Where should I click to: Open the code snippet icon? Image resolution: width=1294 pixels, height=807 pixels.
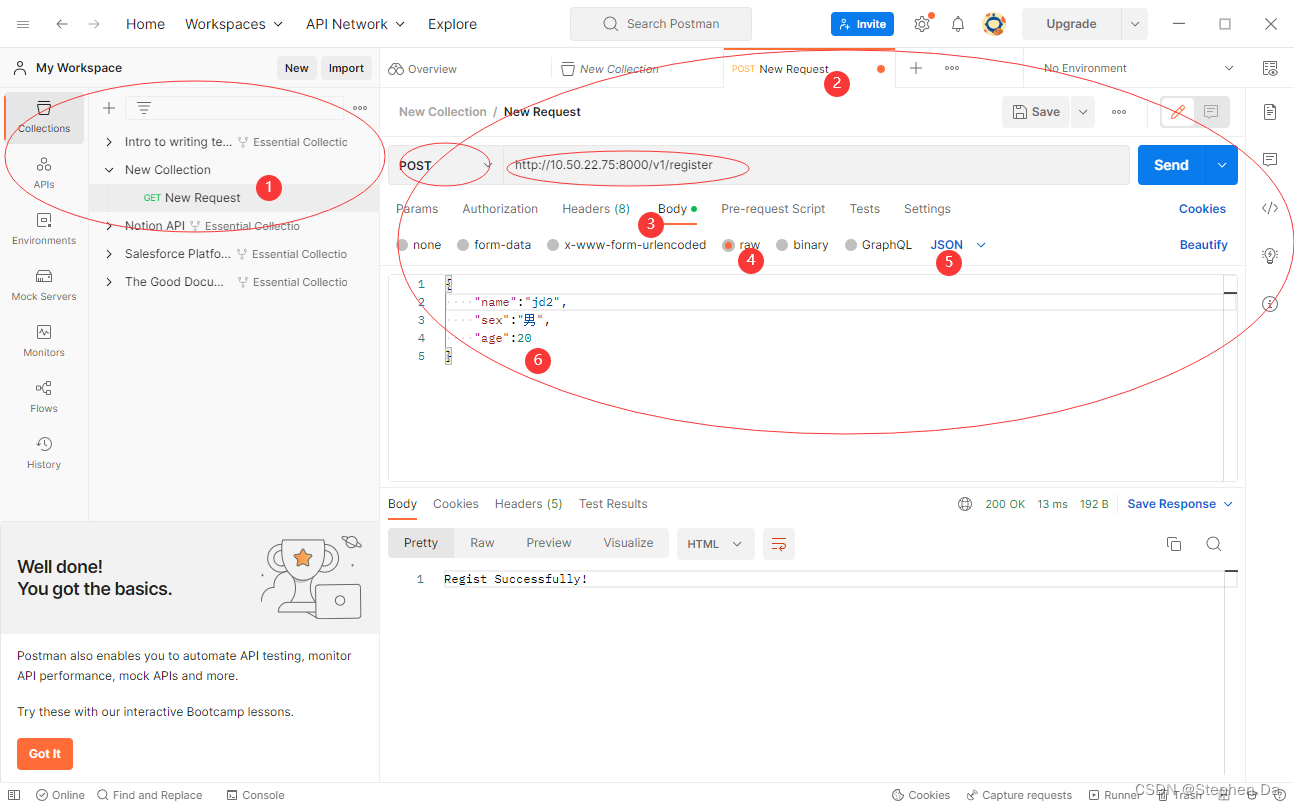(1270, 208)
